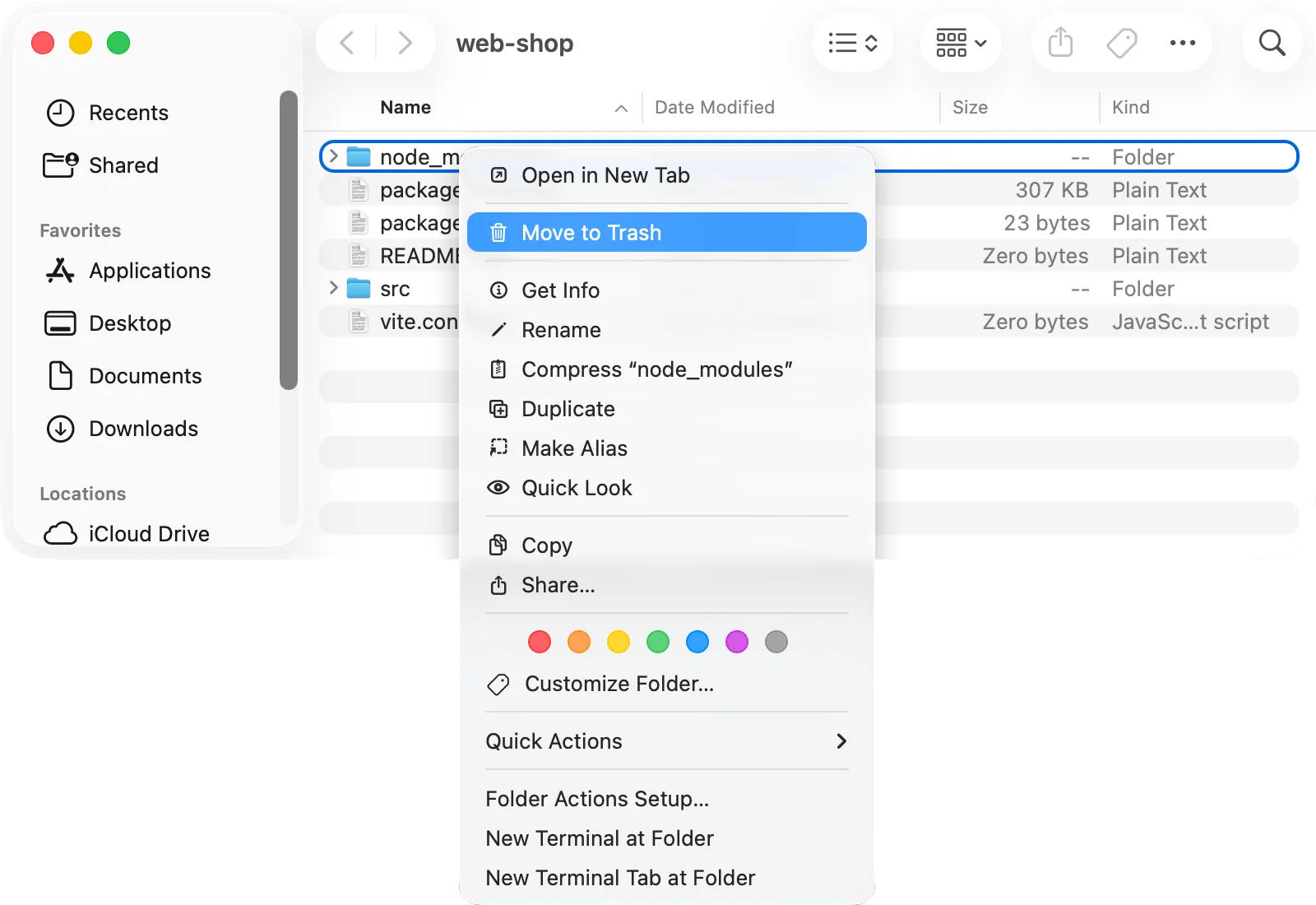Choose Duplicate from context menu
This screenshot has width=1316, height=905.
click(x=667, y=409)
